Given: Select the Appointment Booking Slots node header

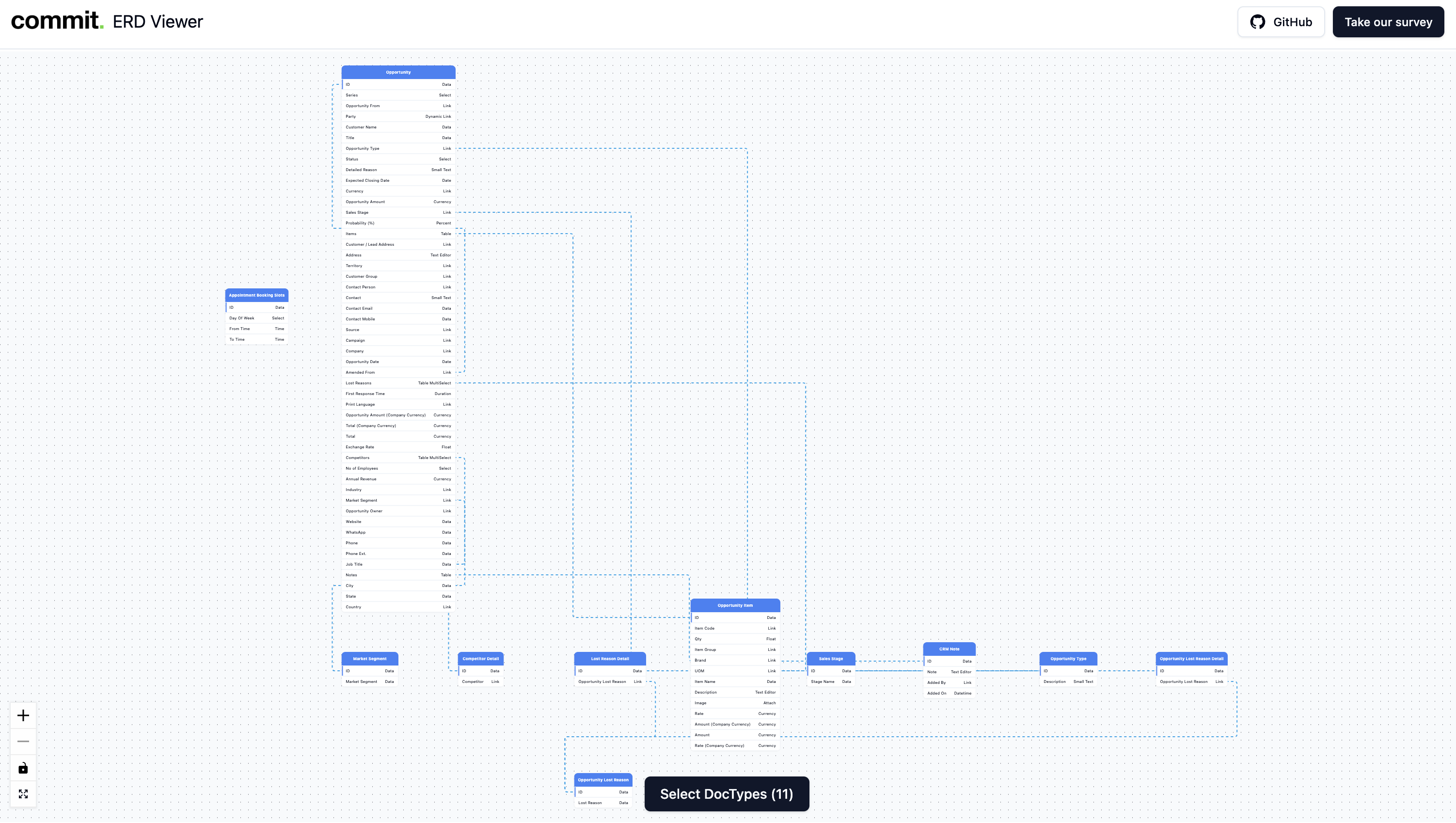Looking at the screenshot, I should [256, 295].
